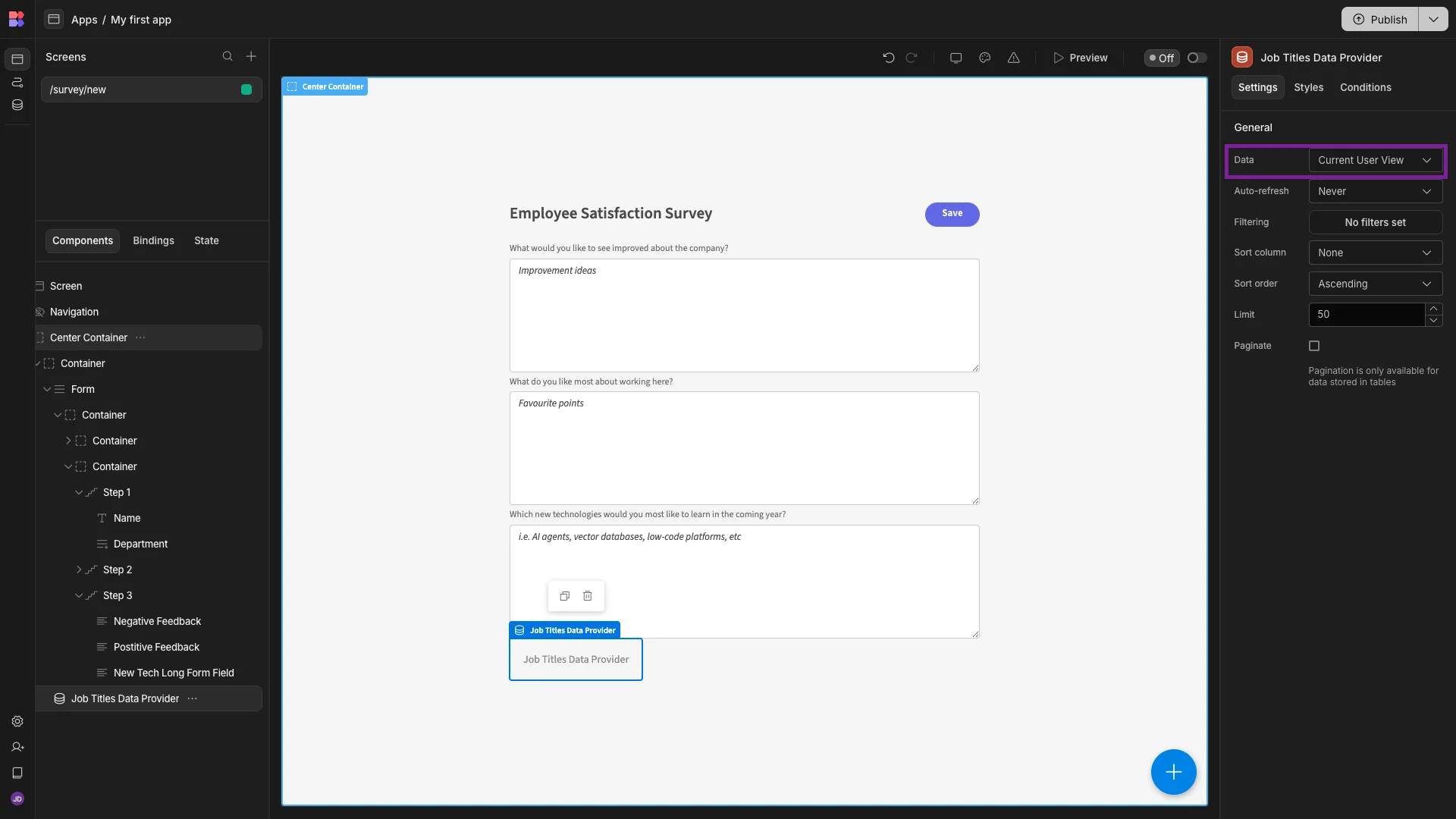Open the warning triangle issues icon
The image size is (1456, 819).
click(x=1014, y=58)
